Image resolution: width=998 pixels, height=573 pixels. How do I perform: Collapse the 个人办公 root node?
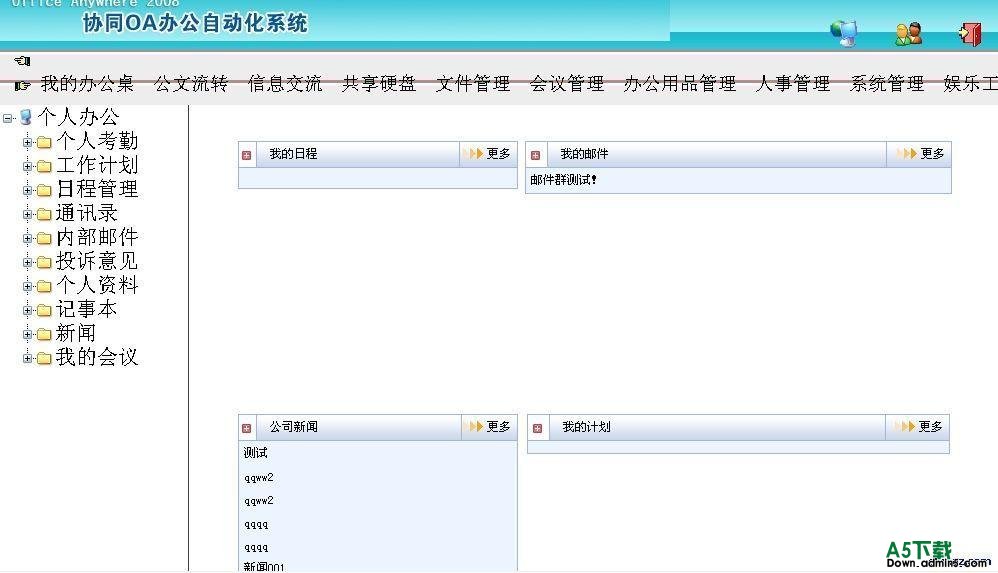point(7,118)
